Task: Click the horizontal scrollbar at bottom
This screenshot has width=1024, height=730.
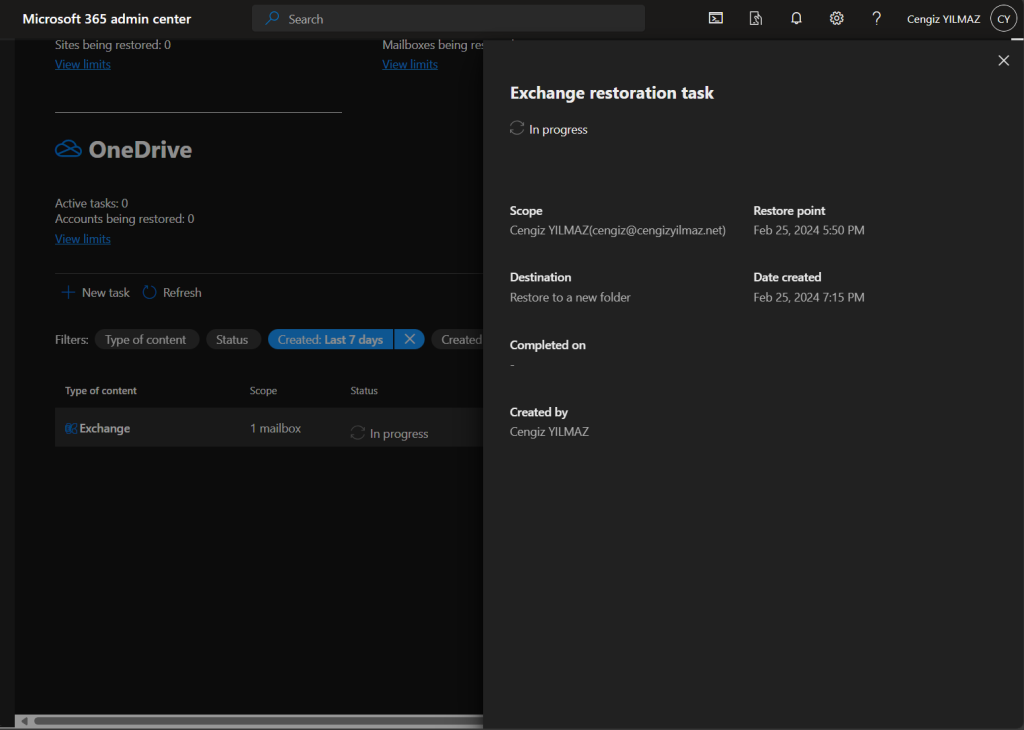Action: coord(250,720)
